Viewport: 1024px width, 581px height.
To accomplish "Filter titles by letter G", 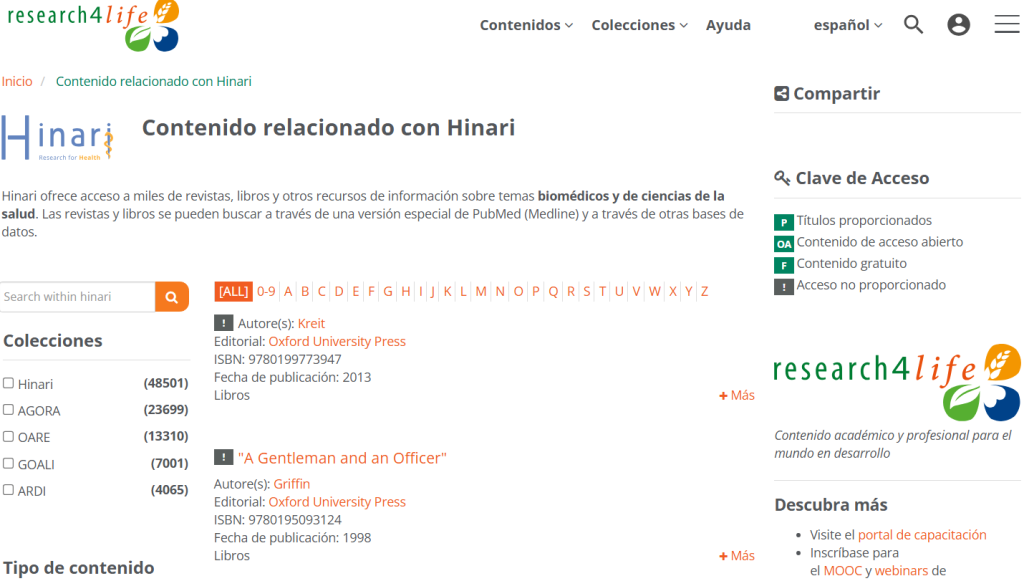I will click(x=388, y=291).
